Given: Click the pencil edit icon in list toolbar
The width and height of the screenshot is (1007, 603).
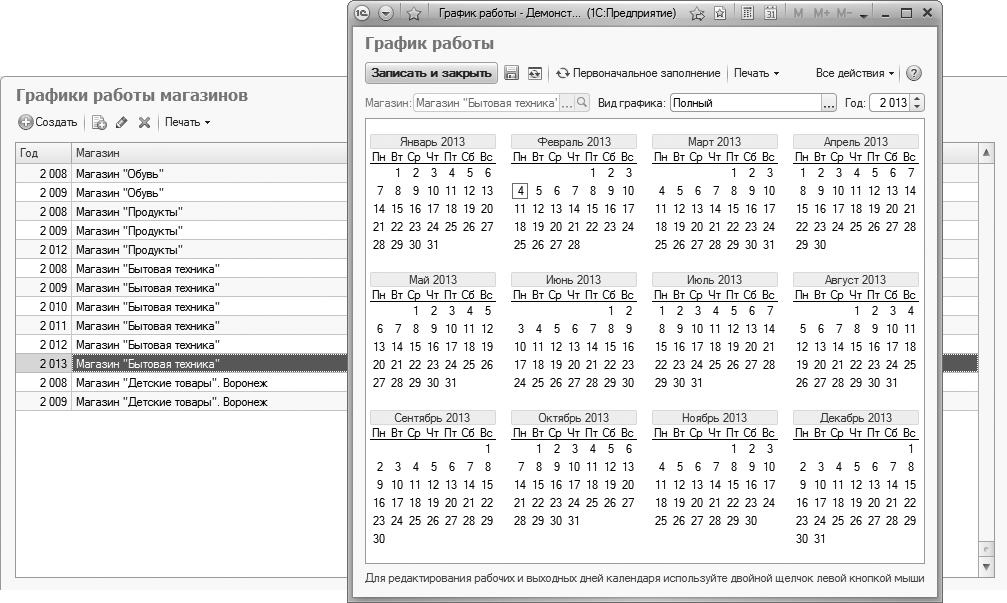Looking at the screenshot, I should click(122, 123).
